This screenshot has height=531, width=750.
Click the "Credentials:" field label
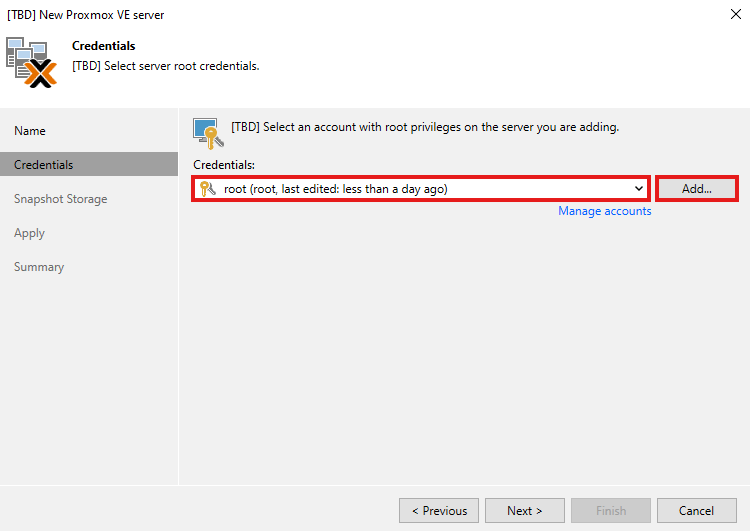click(x=223, y=164)
